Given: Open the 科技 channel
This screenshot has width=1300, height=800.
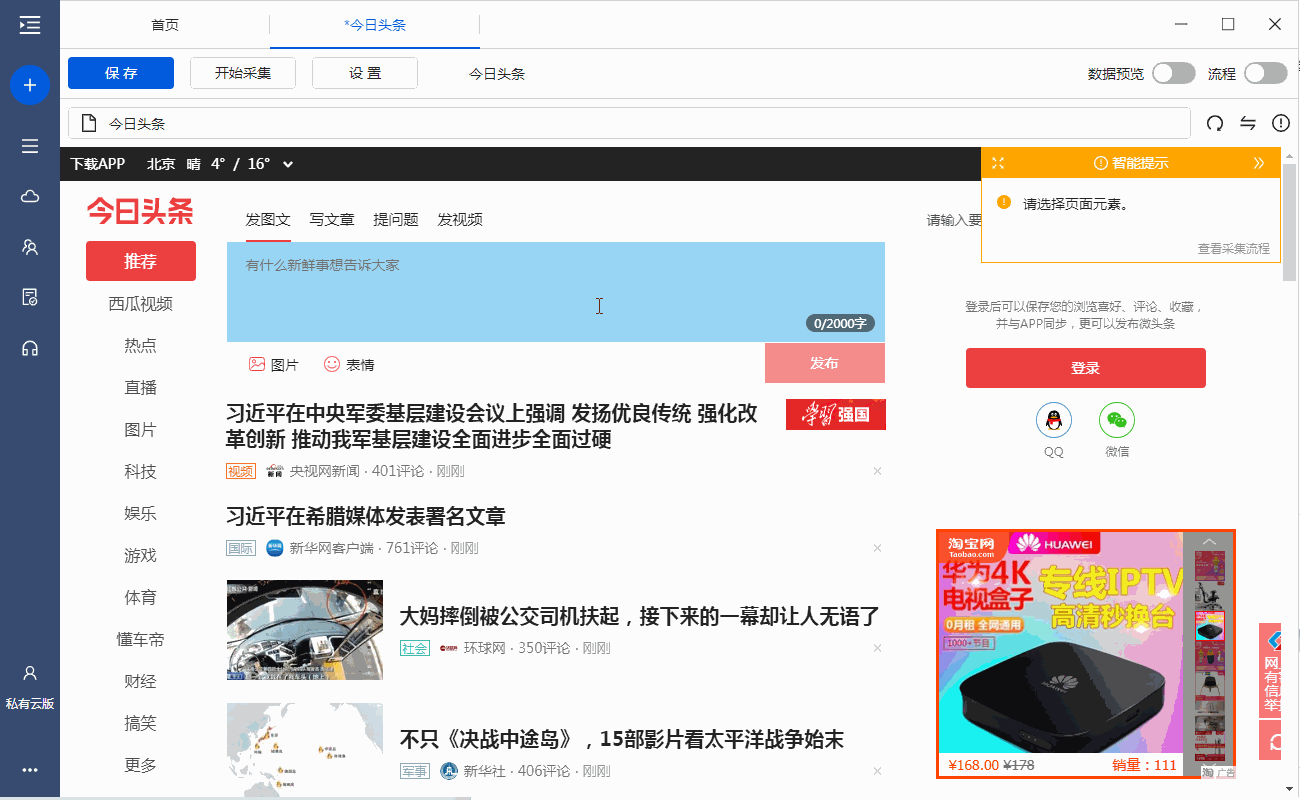Looking at the screenshot, I should pyautogui.click(x=141, y=472).
